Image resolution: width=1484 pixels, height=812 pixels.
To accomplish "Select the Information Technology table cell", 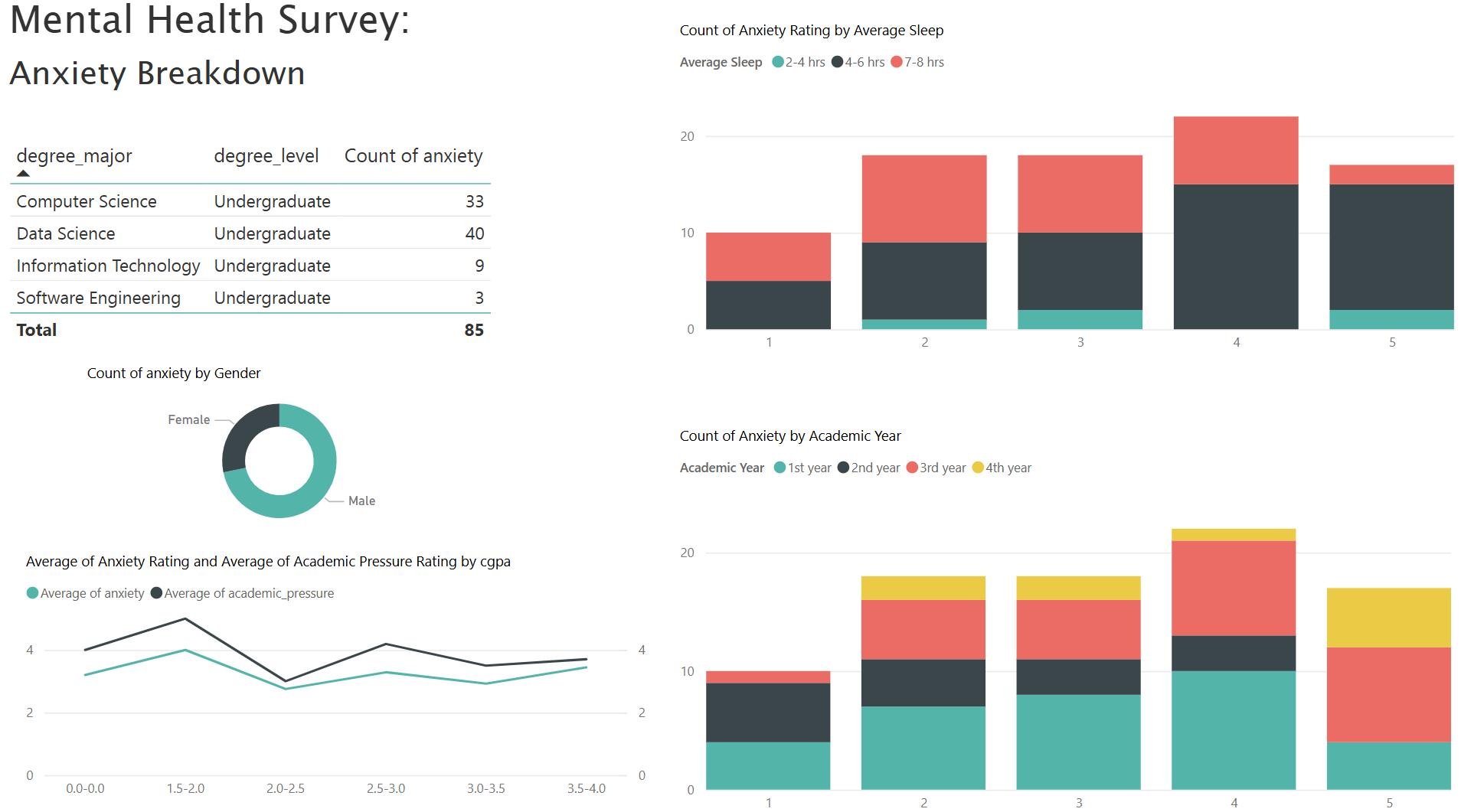I will [x=108, y=266].
